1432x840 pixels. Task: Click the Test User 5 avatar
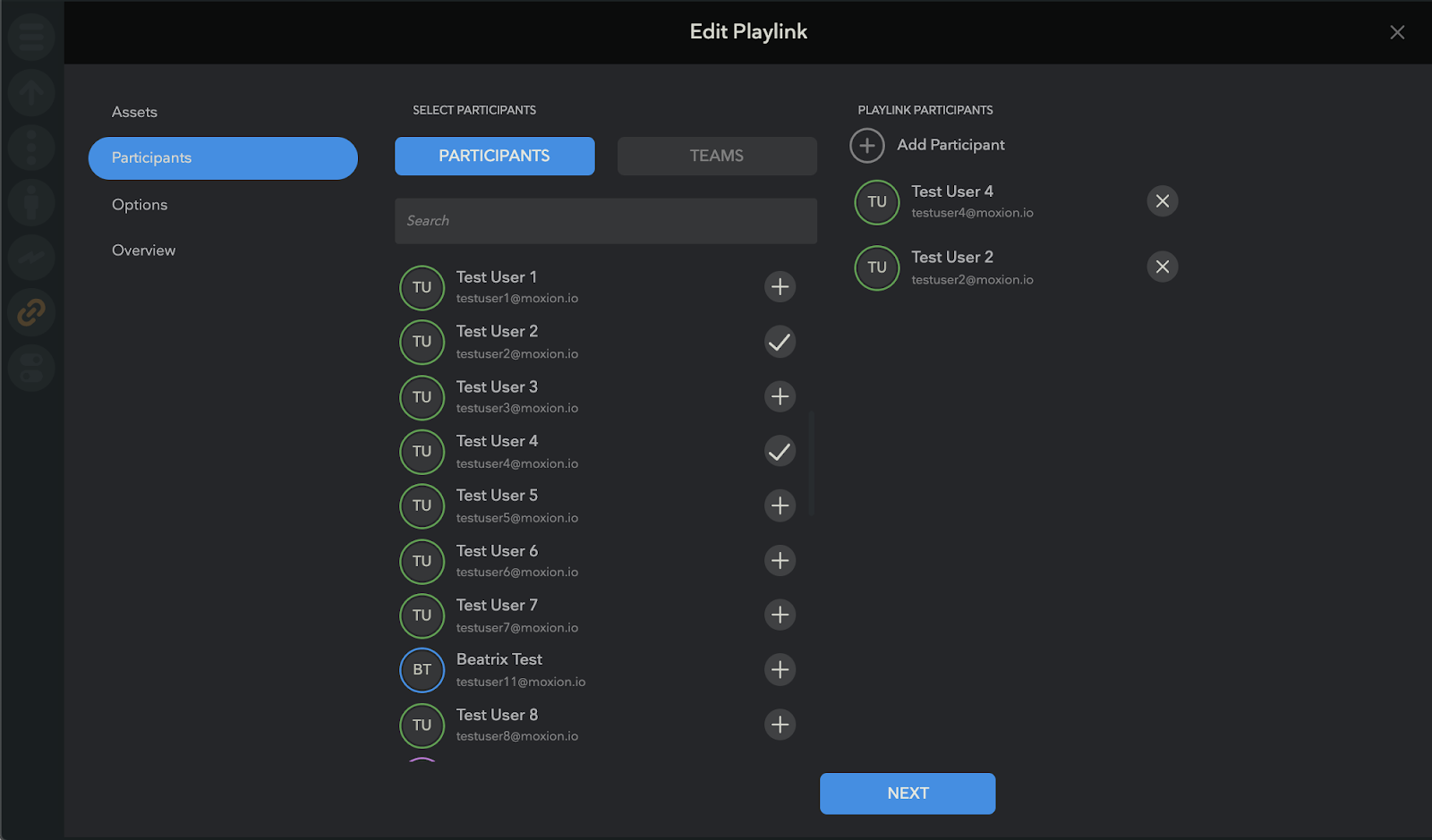pos(422,505)
